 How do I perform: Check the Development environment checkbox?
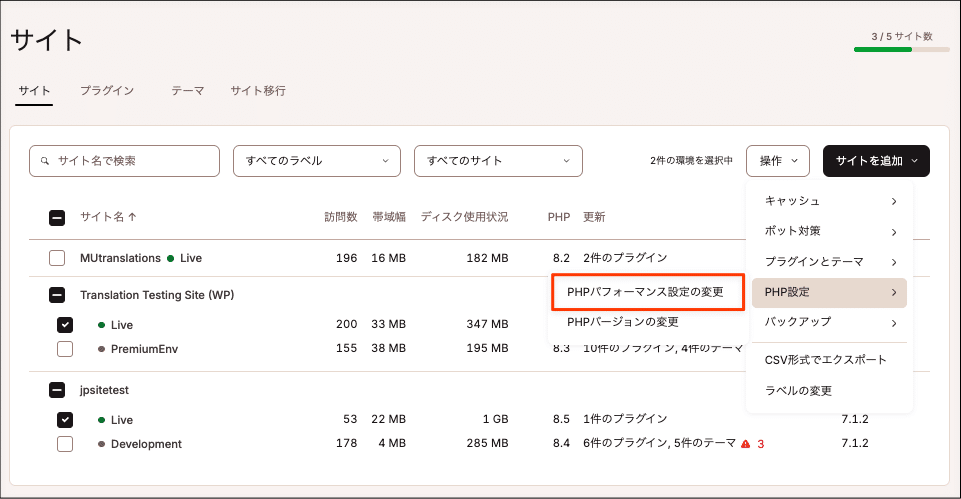(x=65, y=444)
